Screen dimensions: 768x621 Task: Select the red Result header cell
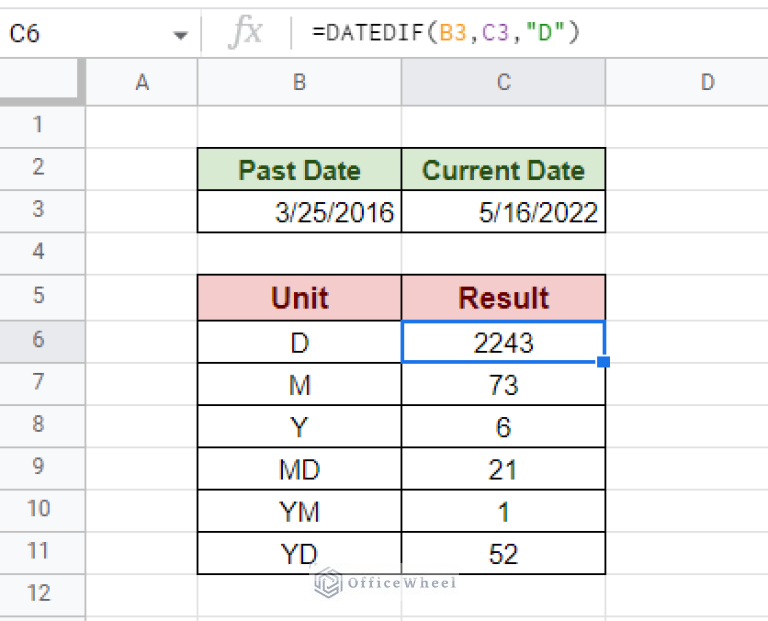tap(503, 298)
